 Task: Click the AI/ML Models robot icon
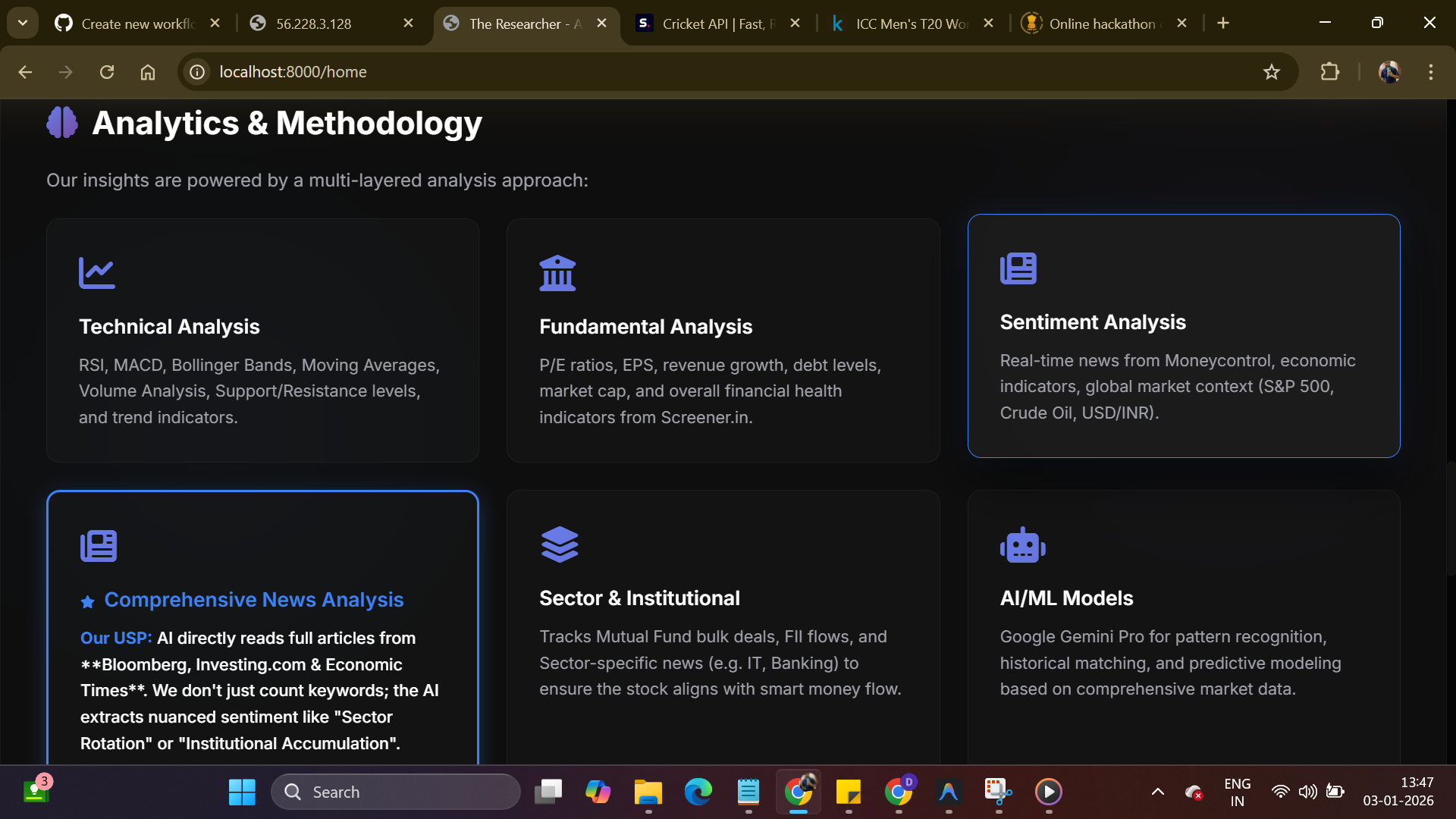point(1022,545)
